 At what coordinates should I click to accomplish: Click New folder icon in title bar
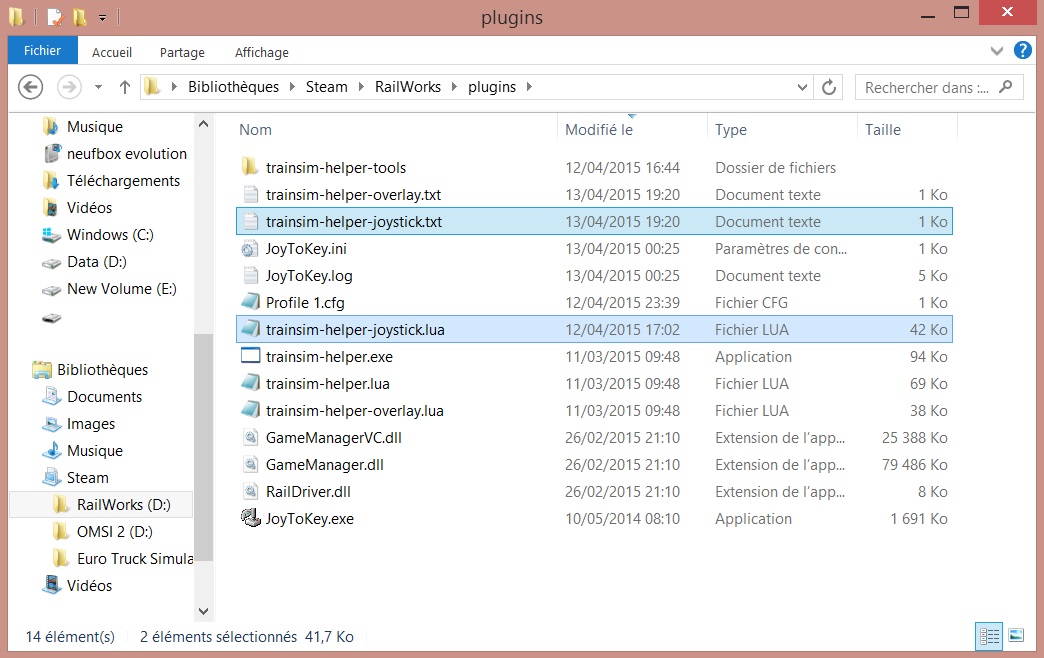79,17
